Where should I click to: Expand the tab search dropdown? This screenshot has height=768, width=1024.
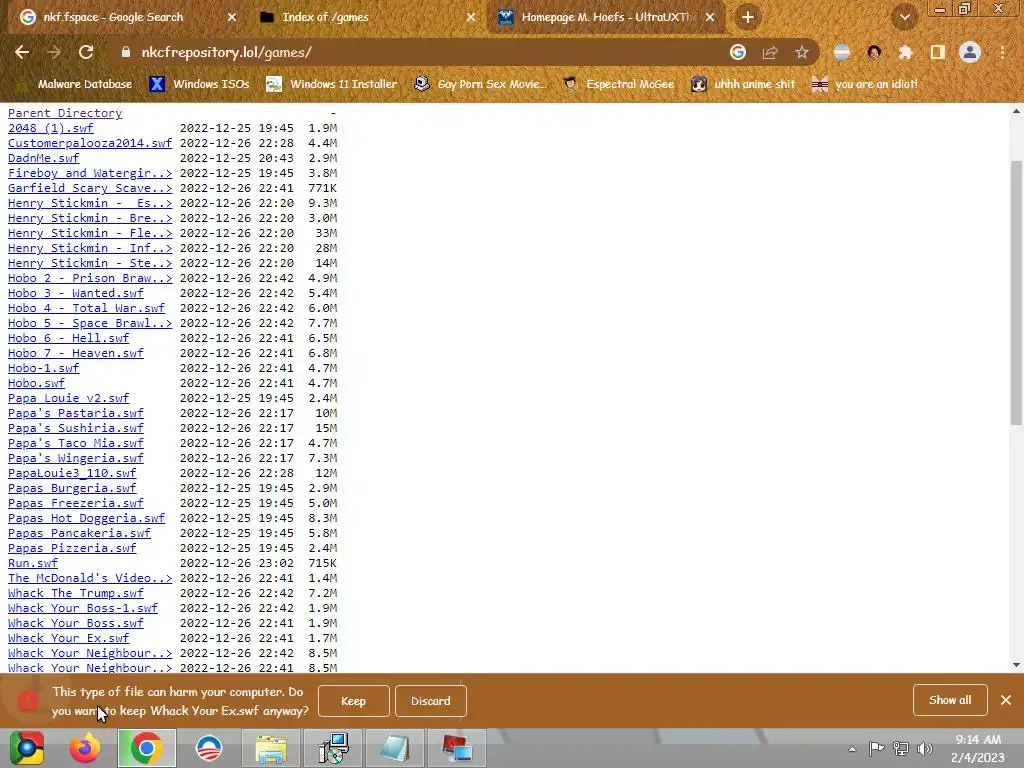904,17
